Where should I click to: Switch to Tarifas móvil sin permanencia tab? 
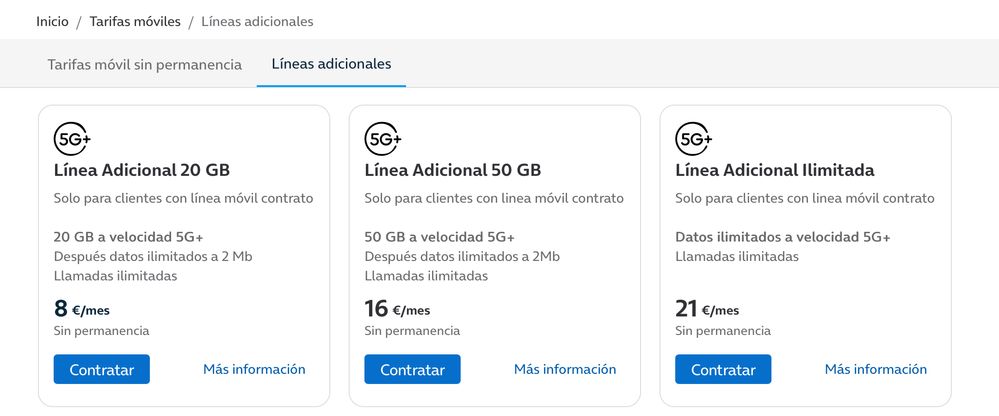[145, 65]
